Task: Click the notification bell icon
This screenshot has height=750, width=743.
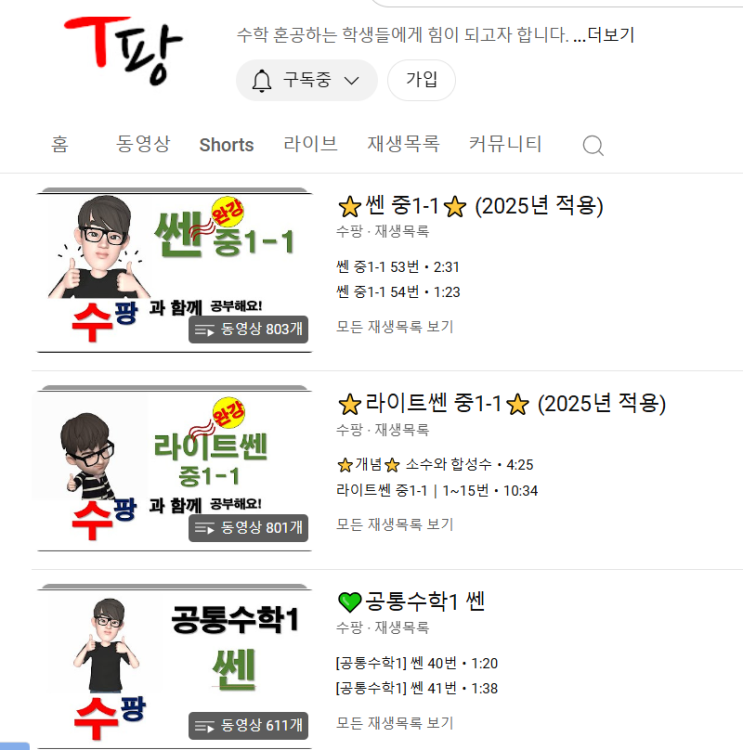Action: coord(262,80)
